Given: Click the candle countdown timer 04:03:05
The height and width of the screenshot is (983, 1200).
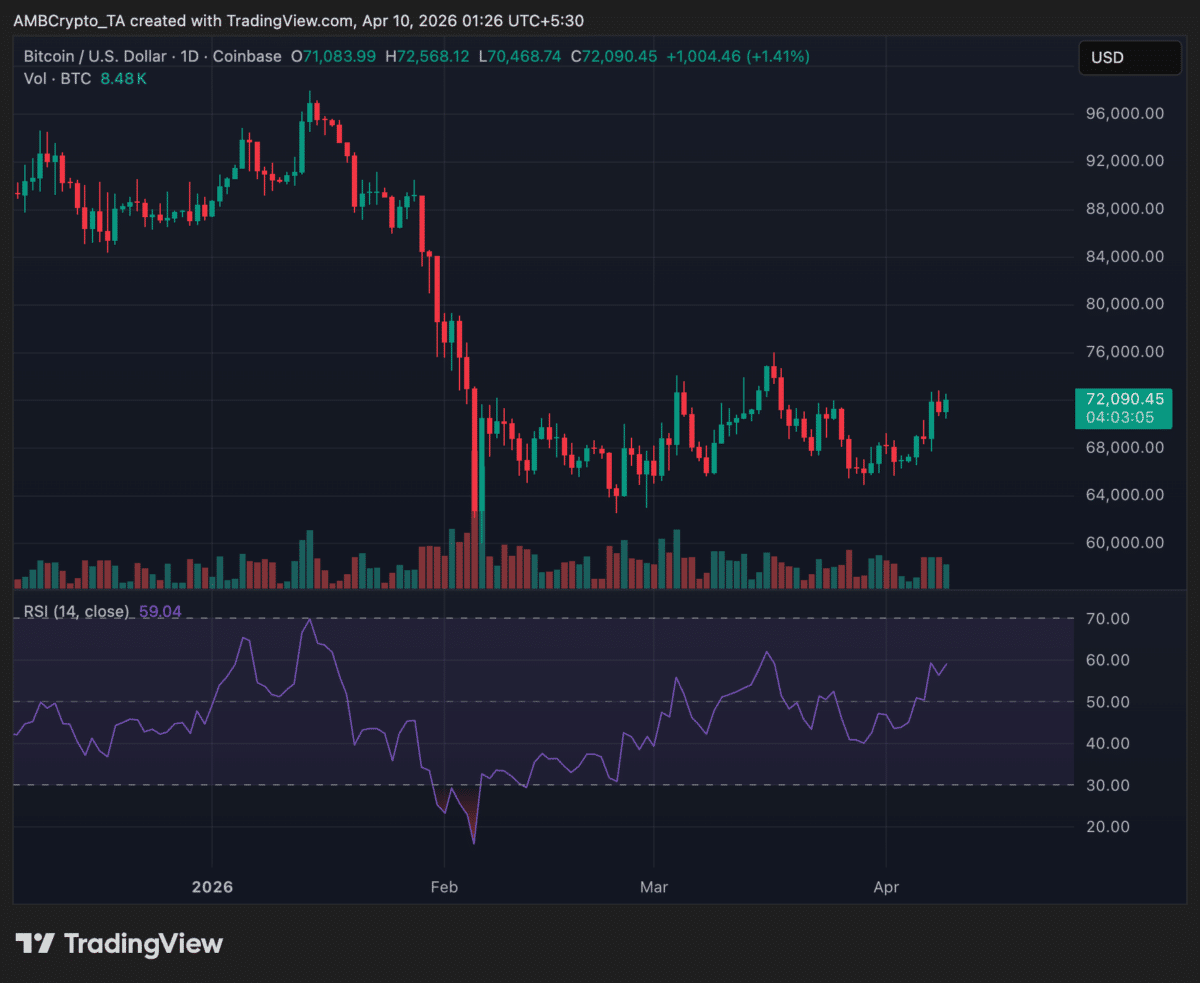Looking at the screenshot, I should click(x=1121, y=417).
